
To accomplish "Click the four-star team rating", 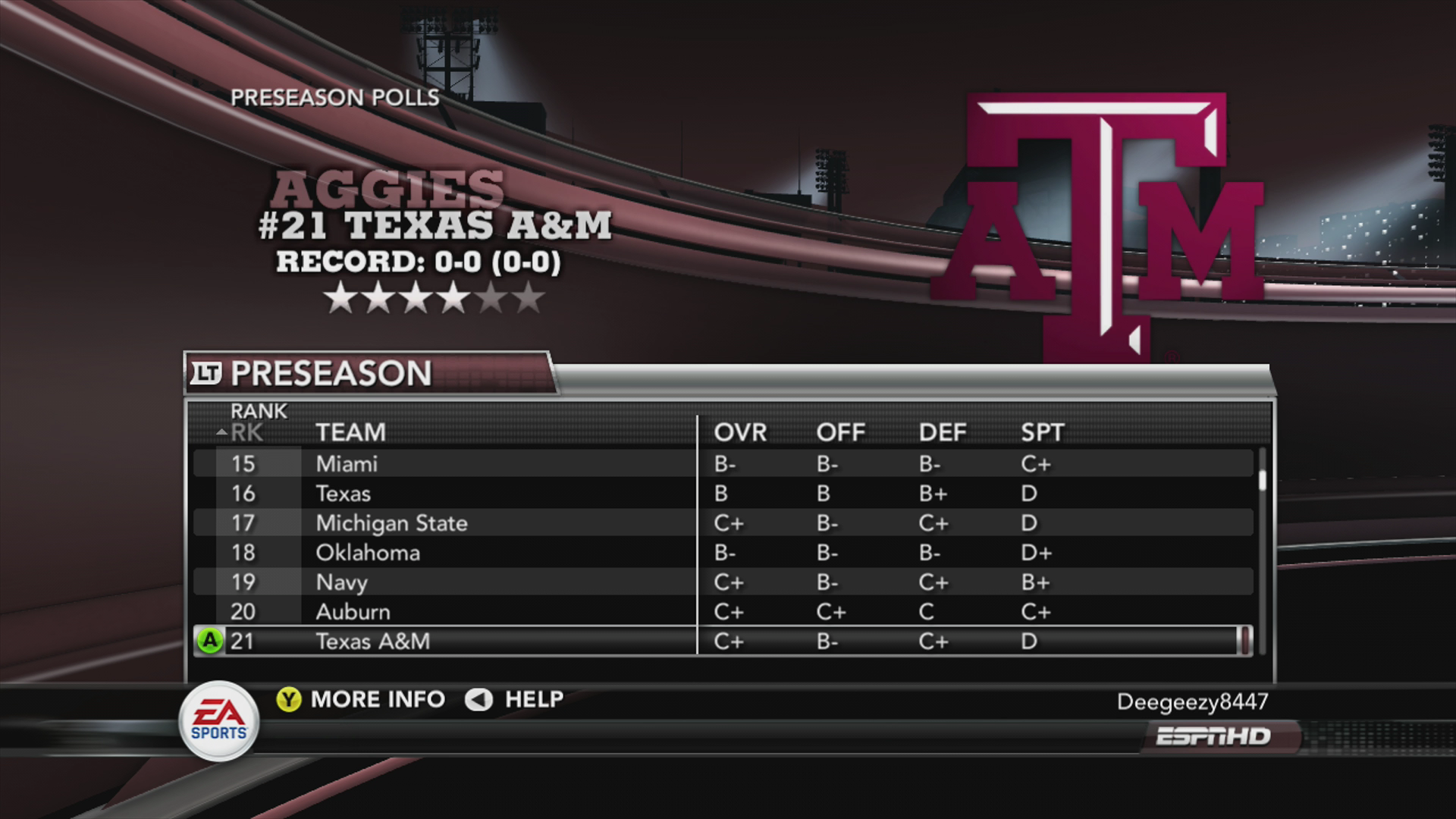I will (x=434, y=299).
